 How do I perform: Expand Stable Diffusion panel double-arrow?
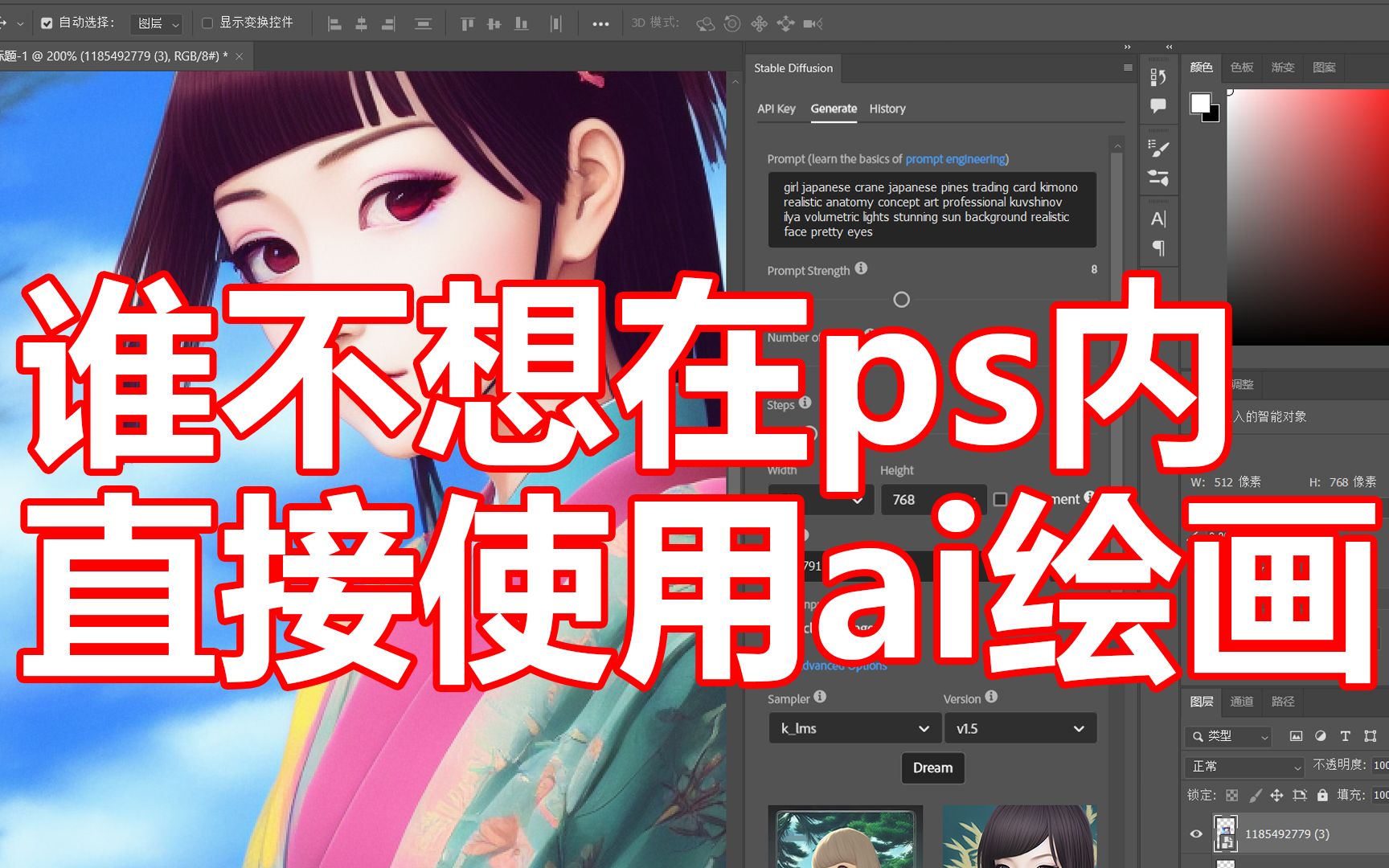(1127, 47)
